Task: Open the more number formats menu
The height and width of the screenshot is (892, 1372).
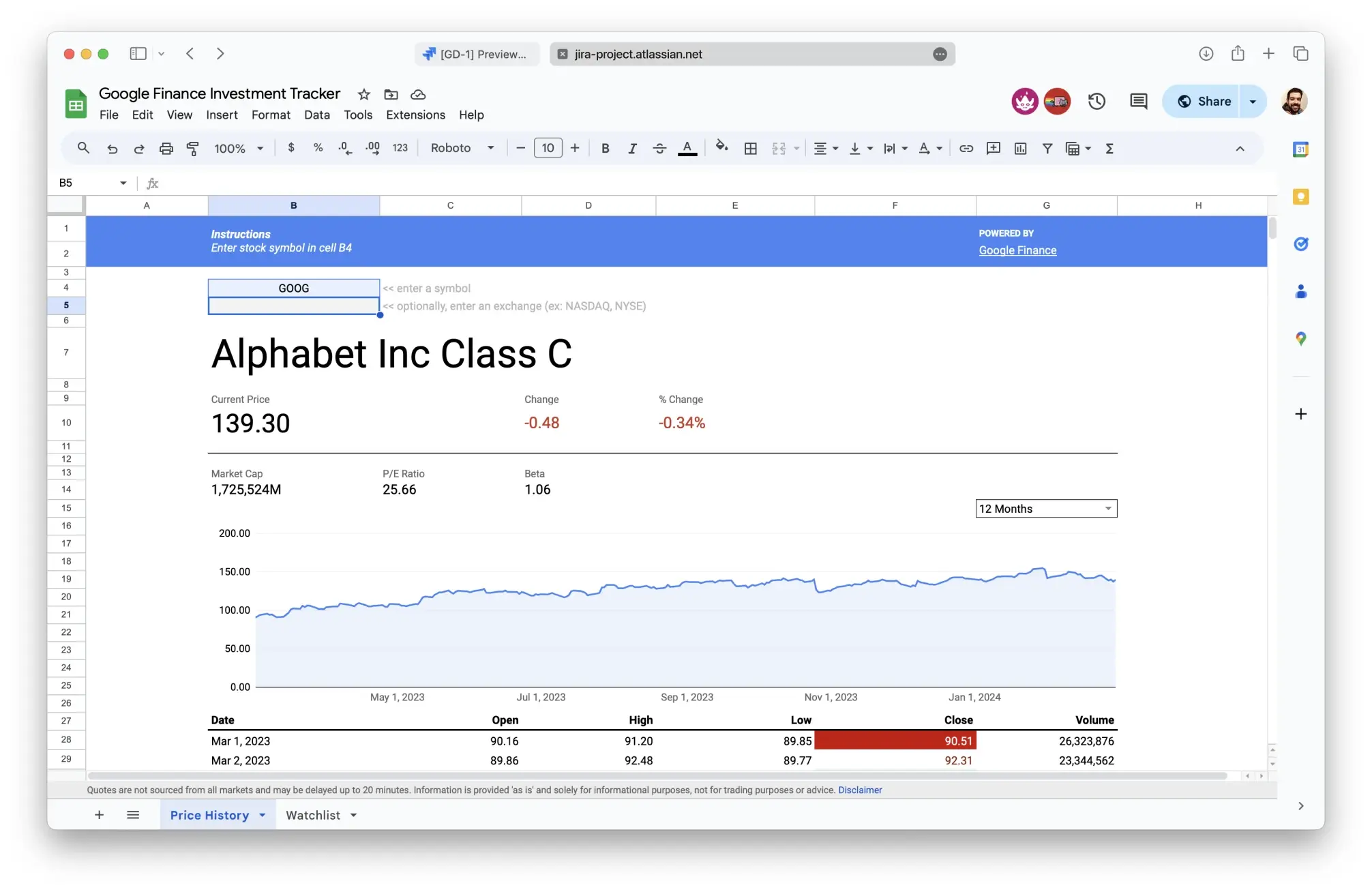Action: click(400, 148)
